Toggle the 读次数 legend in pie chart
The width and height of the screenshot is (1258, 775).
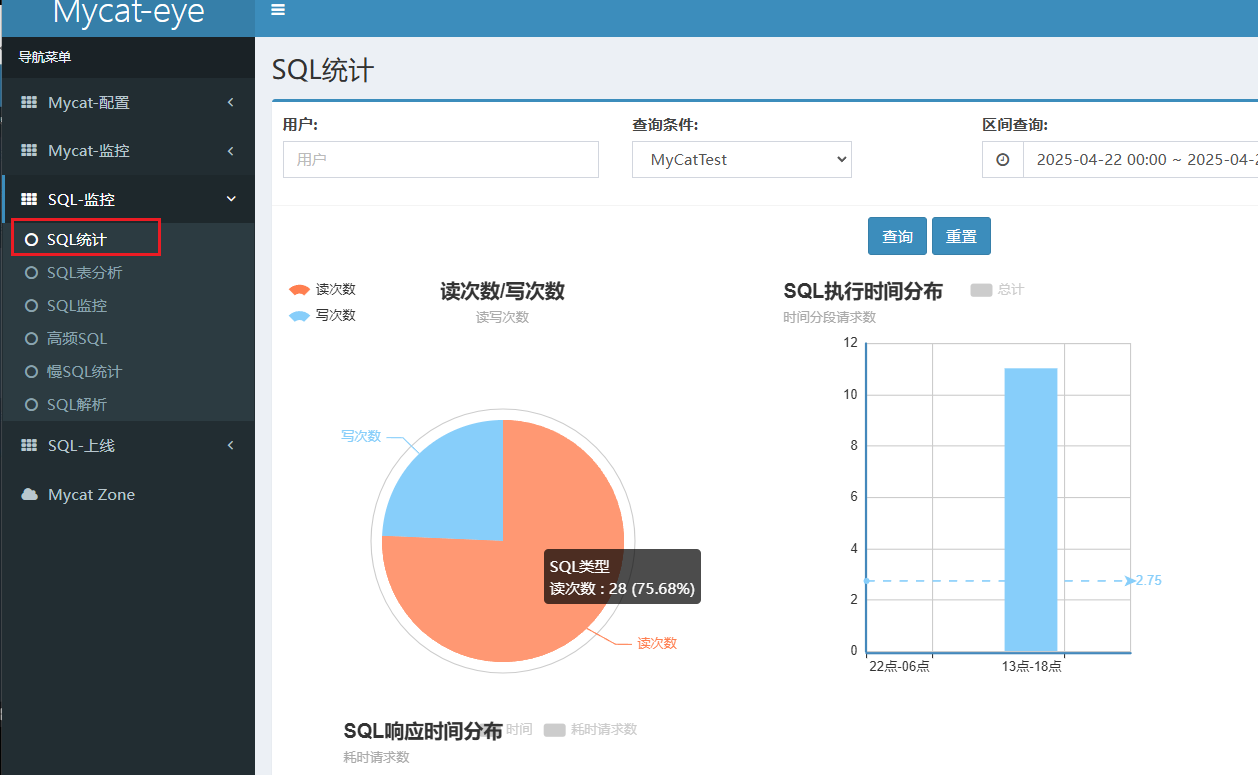(322, 290)
